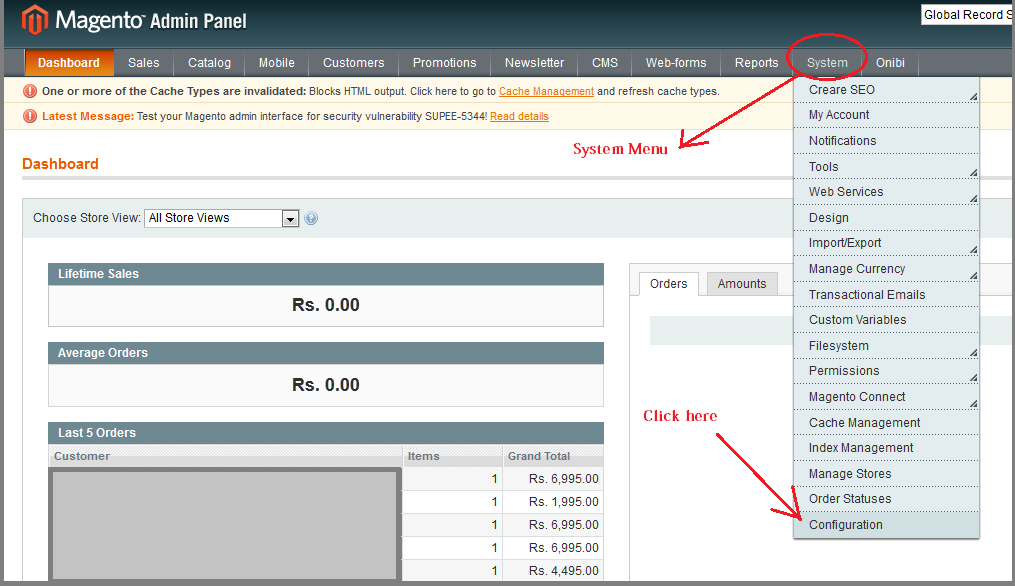The image size is (1015, 586).
Task: Click the cache warning alert icon
Action: pos(30,91)
